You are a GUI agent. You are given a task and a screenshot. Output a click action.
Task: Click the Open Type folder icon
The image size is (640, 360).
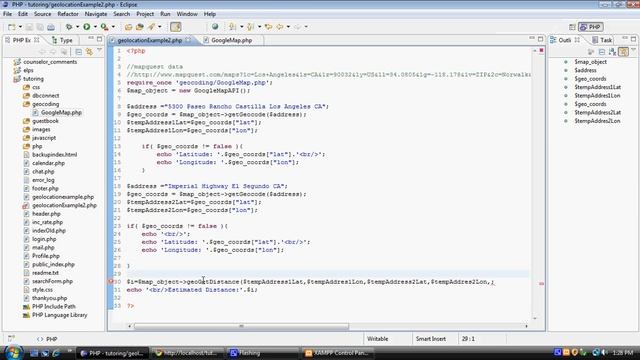pos(128,27)
